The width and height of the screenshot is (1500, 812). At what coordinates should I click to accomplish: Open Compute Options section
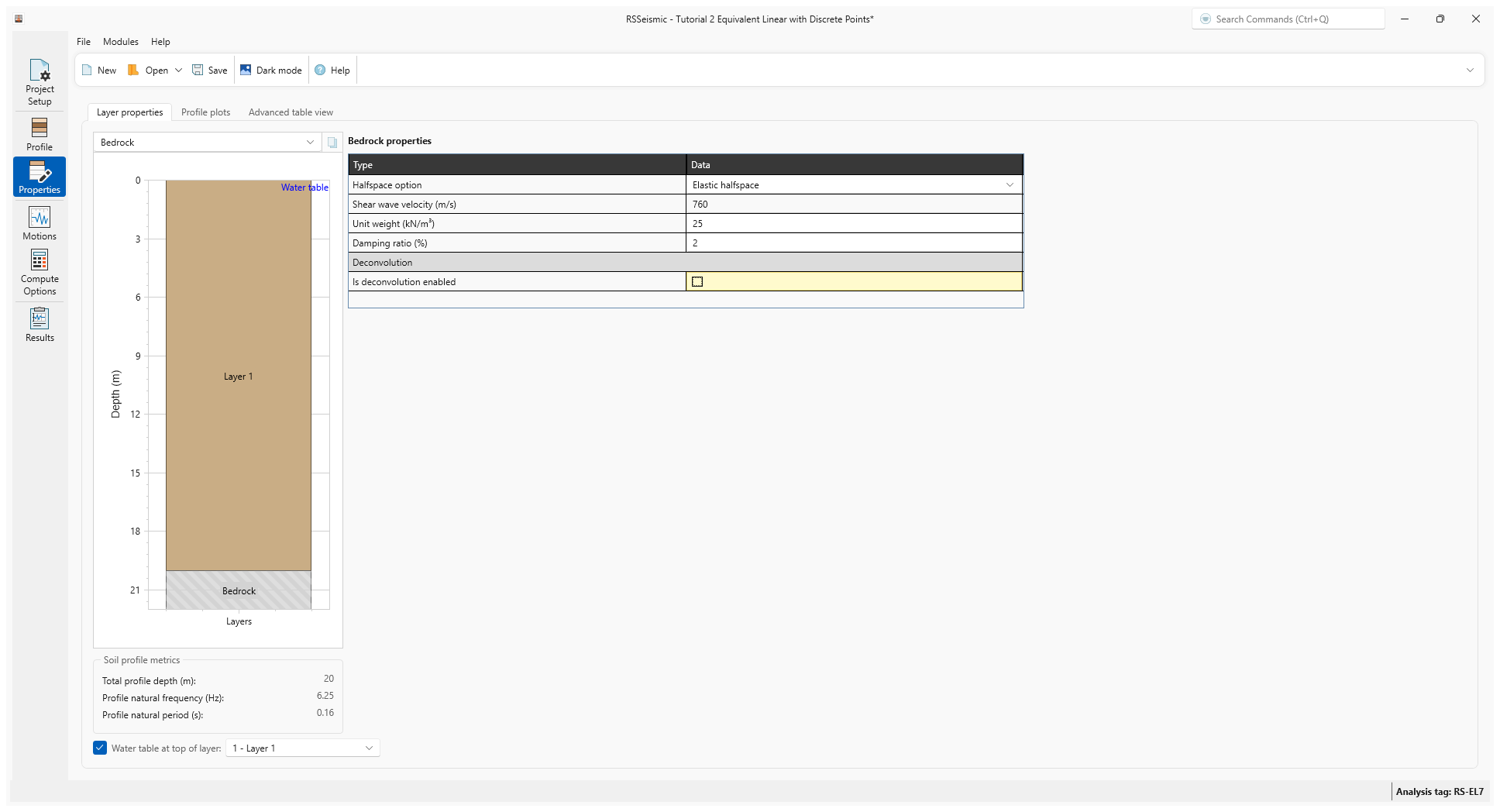coord(40,272)
